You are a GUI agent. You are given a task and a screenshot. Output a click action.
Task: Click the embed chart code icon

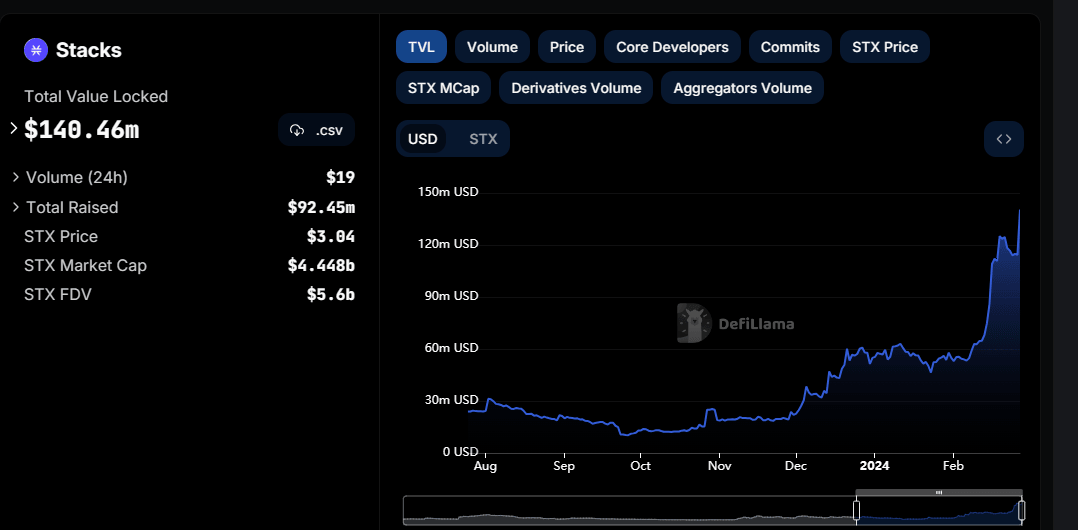1003,139
